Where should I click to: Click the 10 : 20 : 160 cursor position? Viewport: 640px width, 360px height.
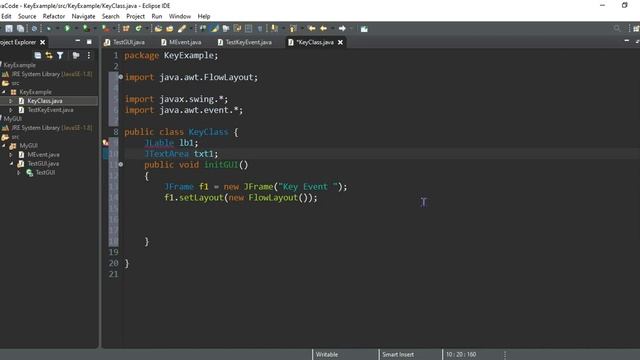[461, 354]
